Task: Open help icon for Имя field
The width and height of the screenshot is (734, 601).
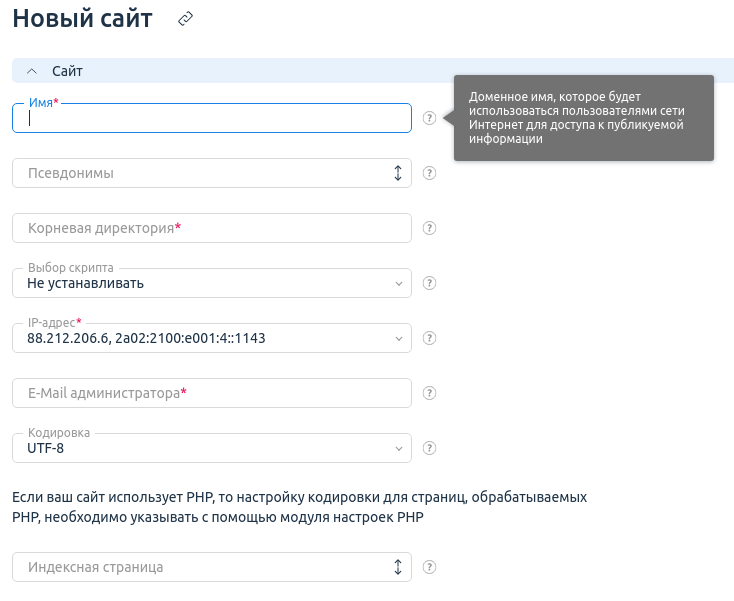Action: point(429,118)
